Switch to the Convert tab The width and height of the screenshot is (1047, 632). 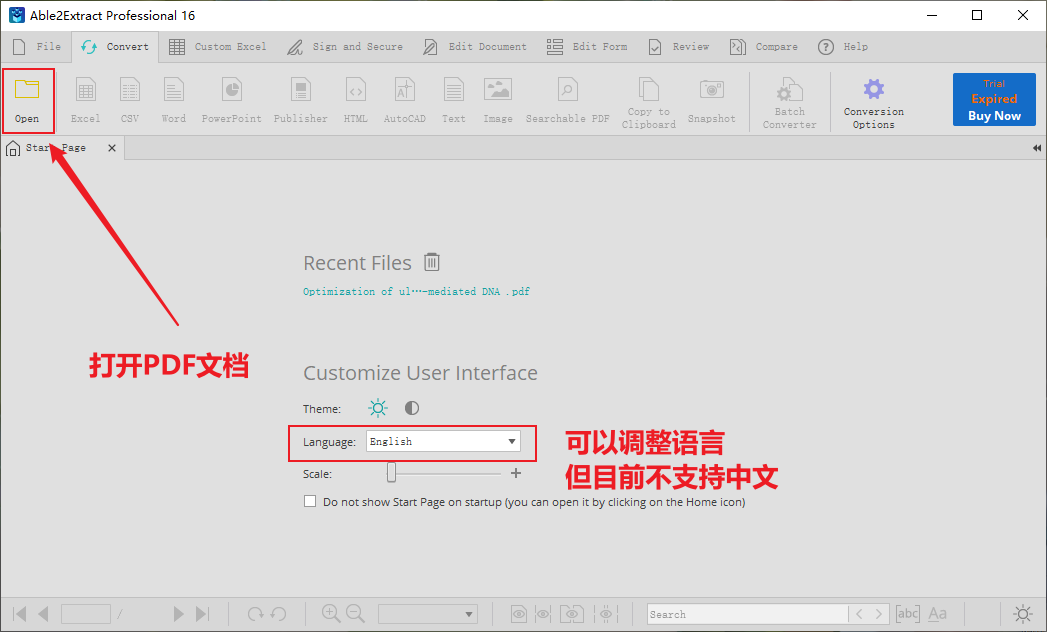pyautogui.click(x=115, y=47)
